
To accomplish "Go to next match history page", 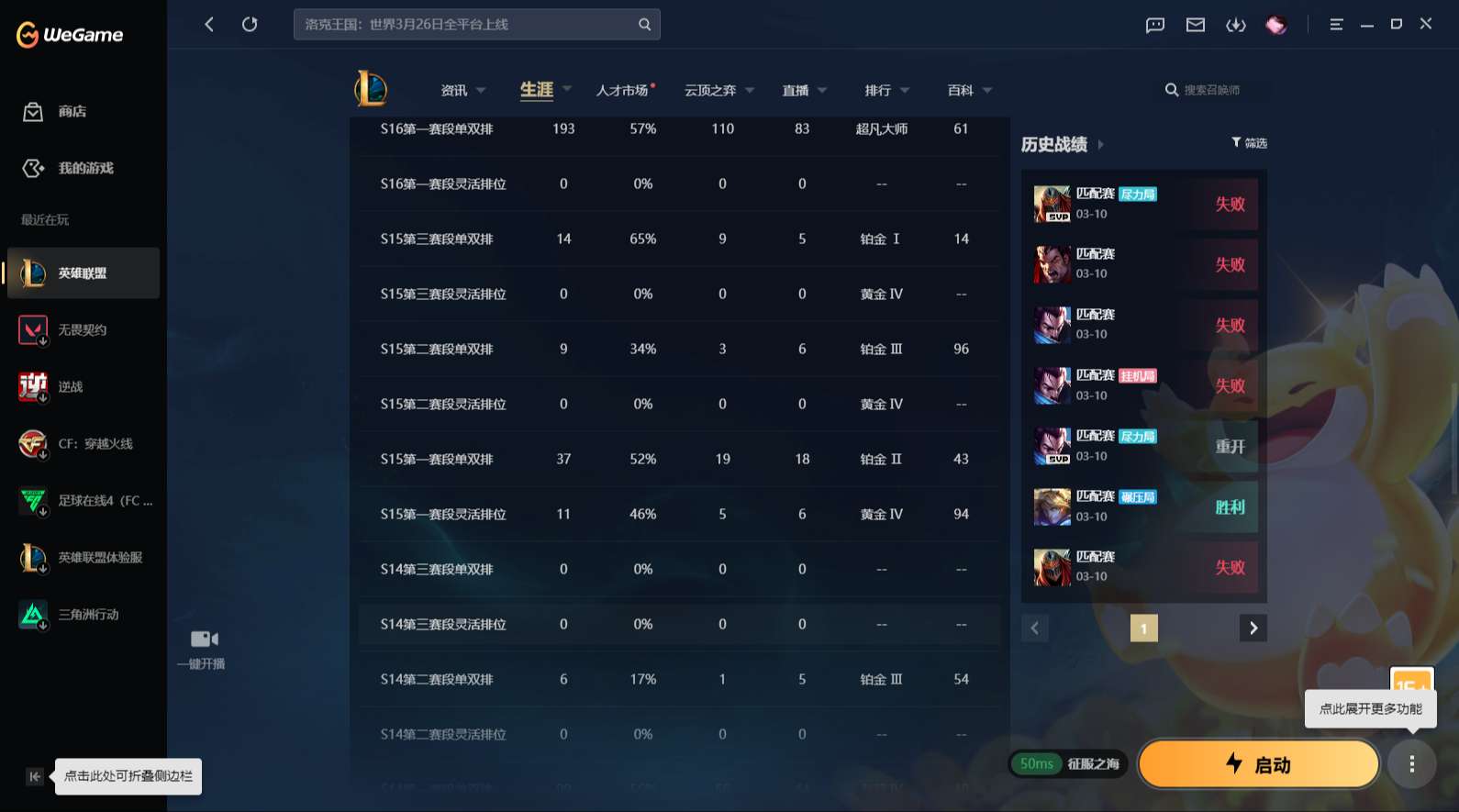I will 1253,628.
